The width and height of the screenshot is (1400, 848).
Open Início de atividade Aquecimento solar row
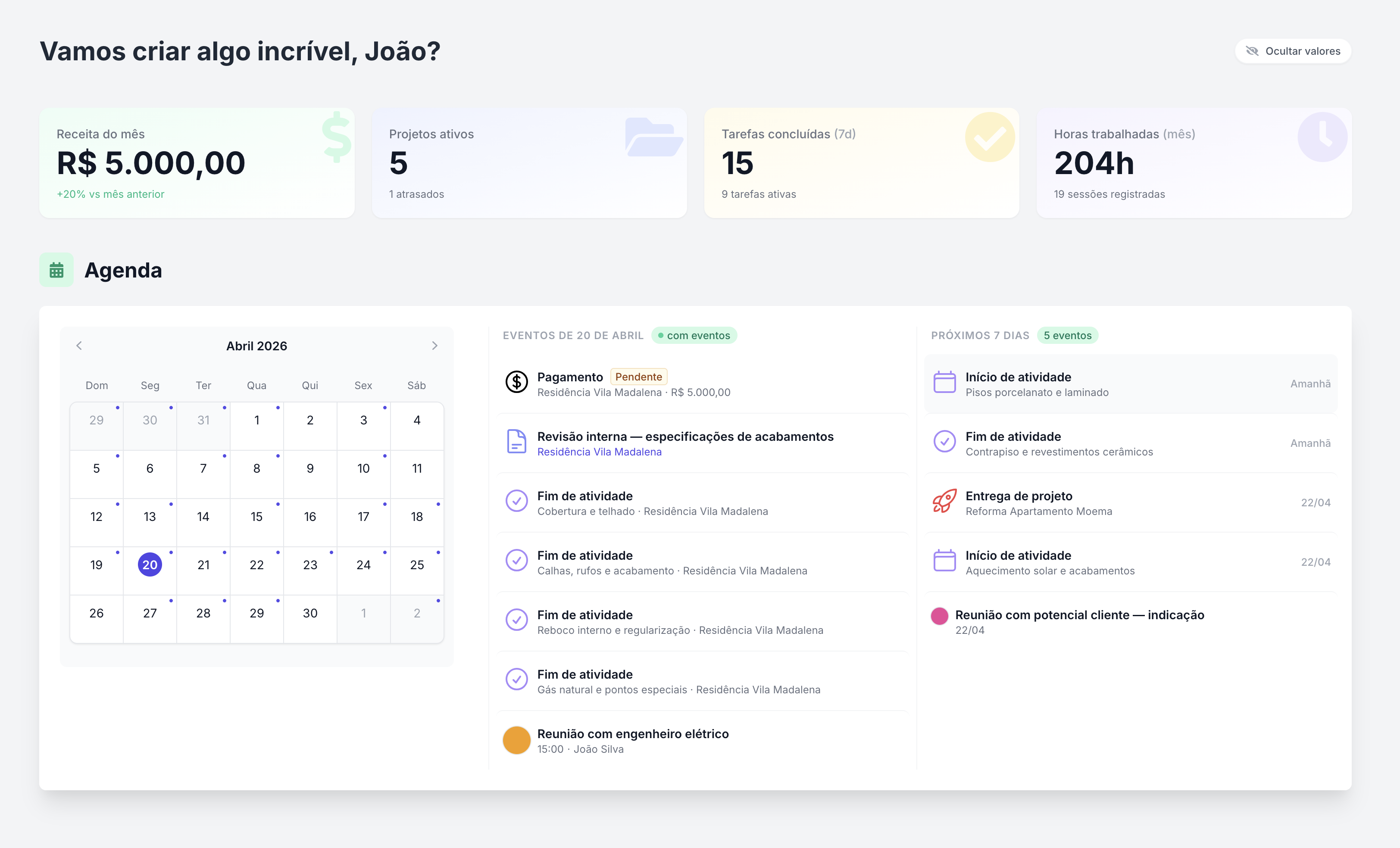(x=1131, y=562)
